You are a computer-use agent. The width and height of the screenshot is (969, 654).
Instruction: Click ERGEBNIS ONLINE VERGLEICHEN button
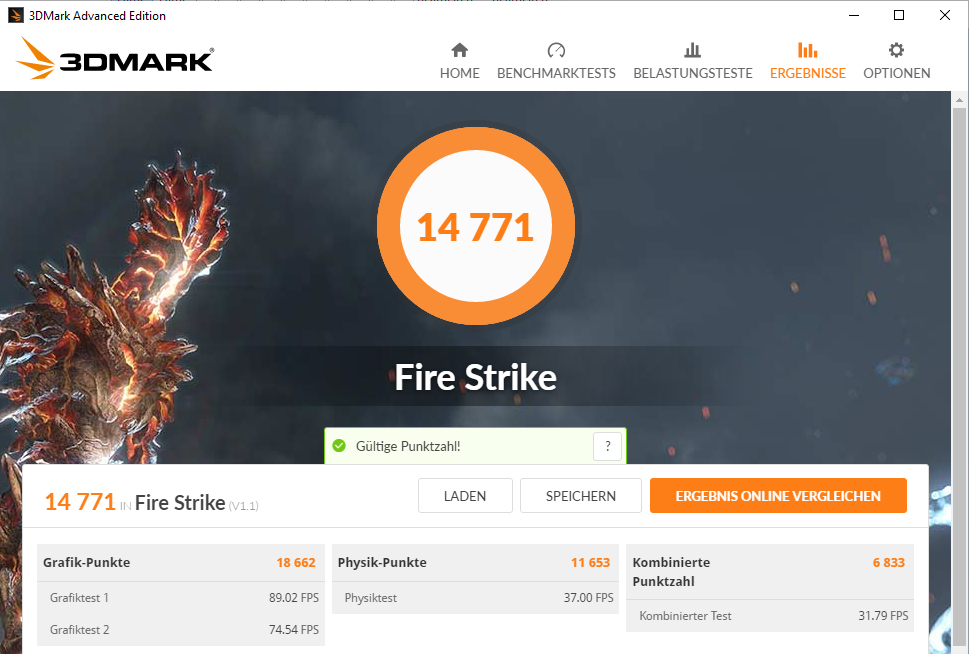click(x=778, y=496)
